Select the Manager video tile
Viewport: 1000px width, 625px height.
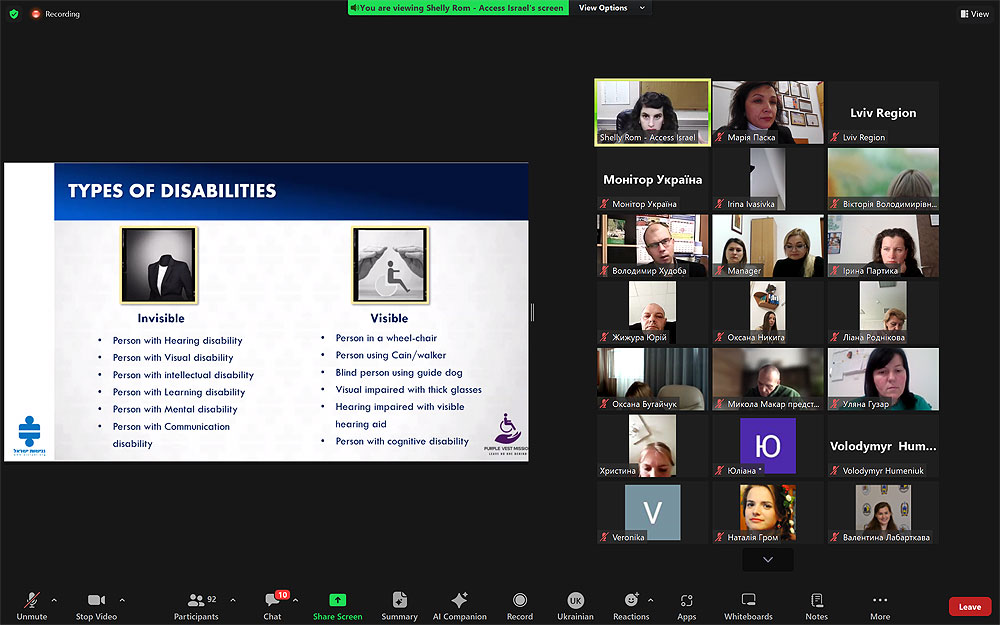pyautogui.click(x=768, y=246)
